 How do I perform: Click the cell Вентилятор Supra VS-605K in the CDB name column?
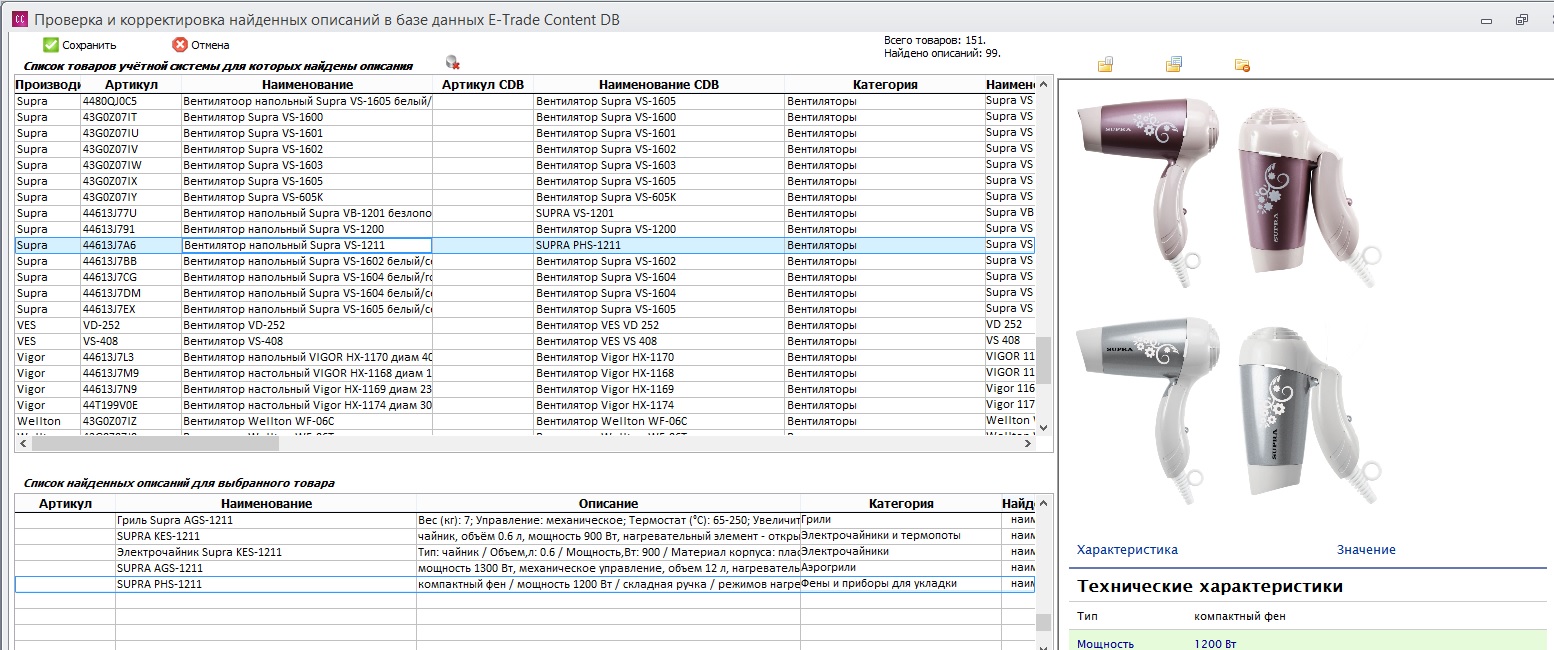(658, 197)
